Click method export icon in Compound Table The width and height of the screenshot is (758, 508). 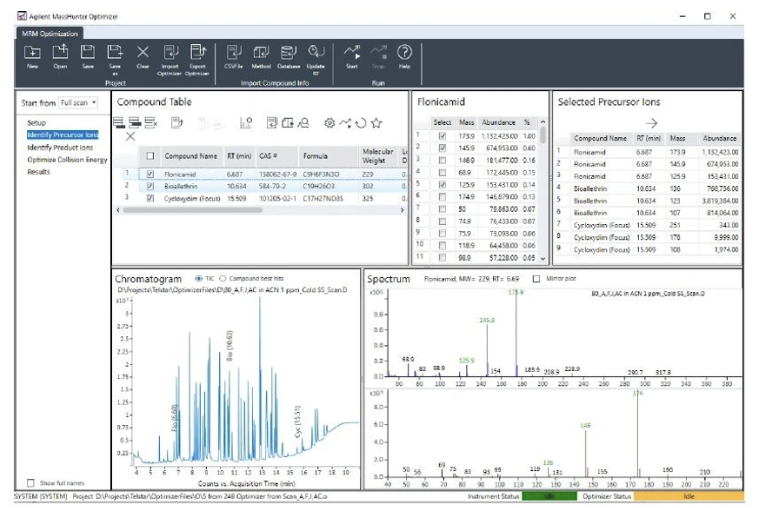tap(288, 123)
